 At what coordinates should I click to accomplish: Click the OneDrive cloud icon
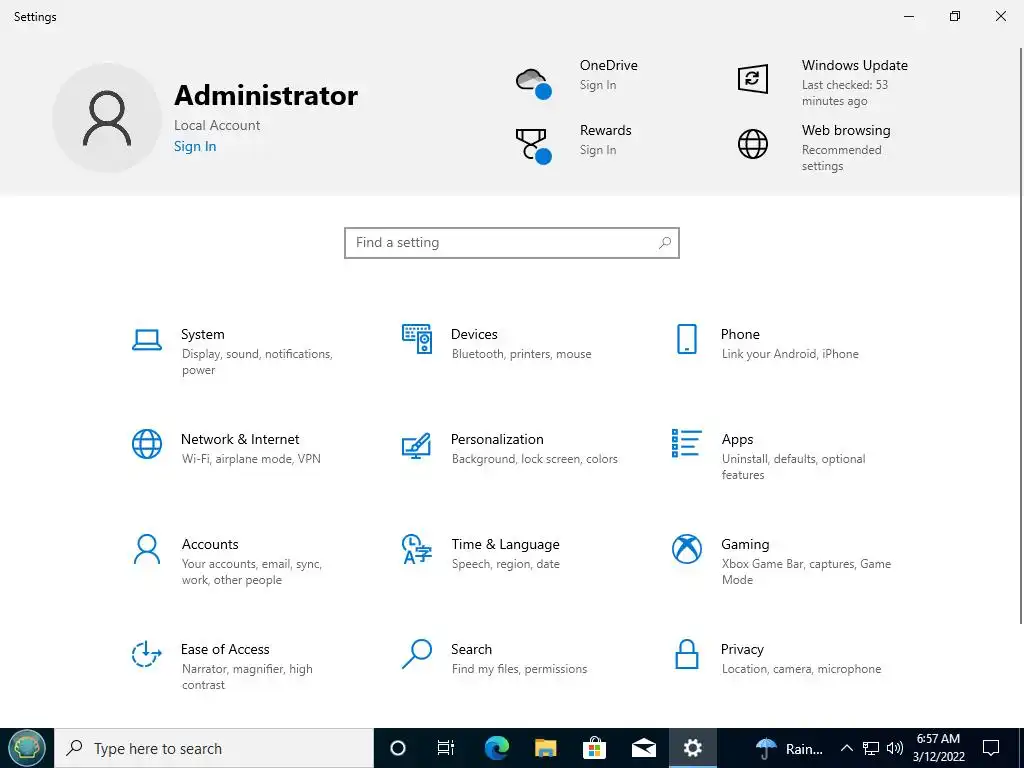coord(534,84)
